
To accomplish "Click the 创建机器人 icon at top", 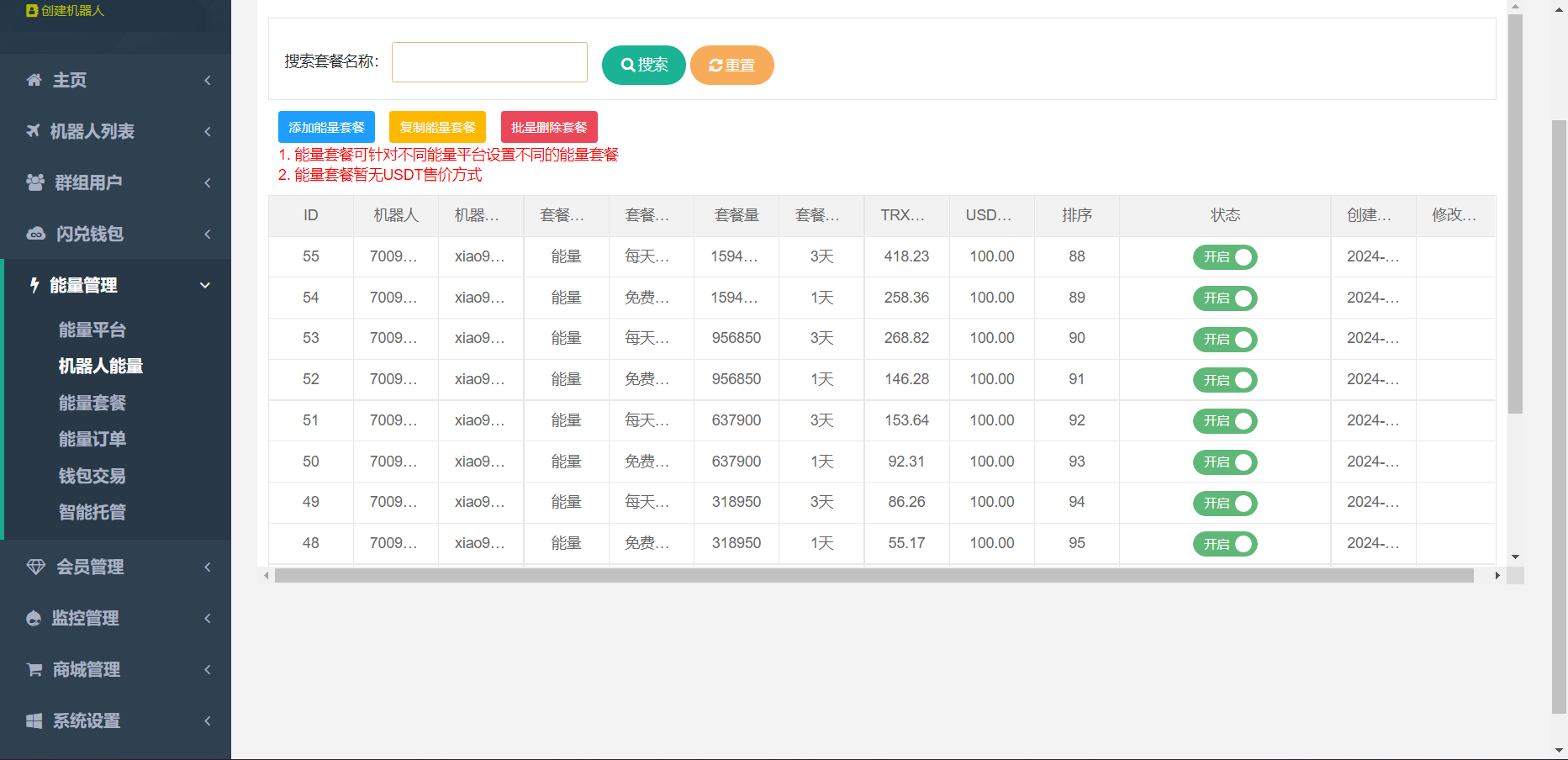I will 32,11.
